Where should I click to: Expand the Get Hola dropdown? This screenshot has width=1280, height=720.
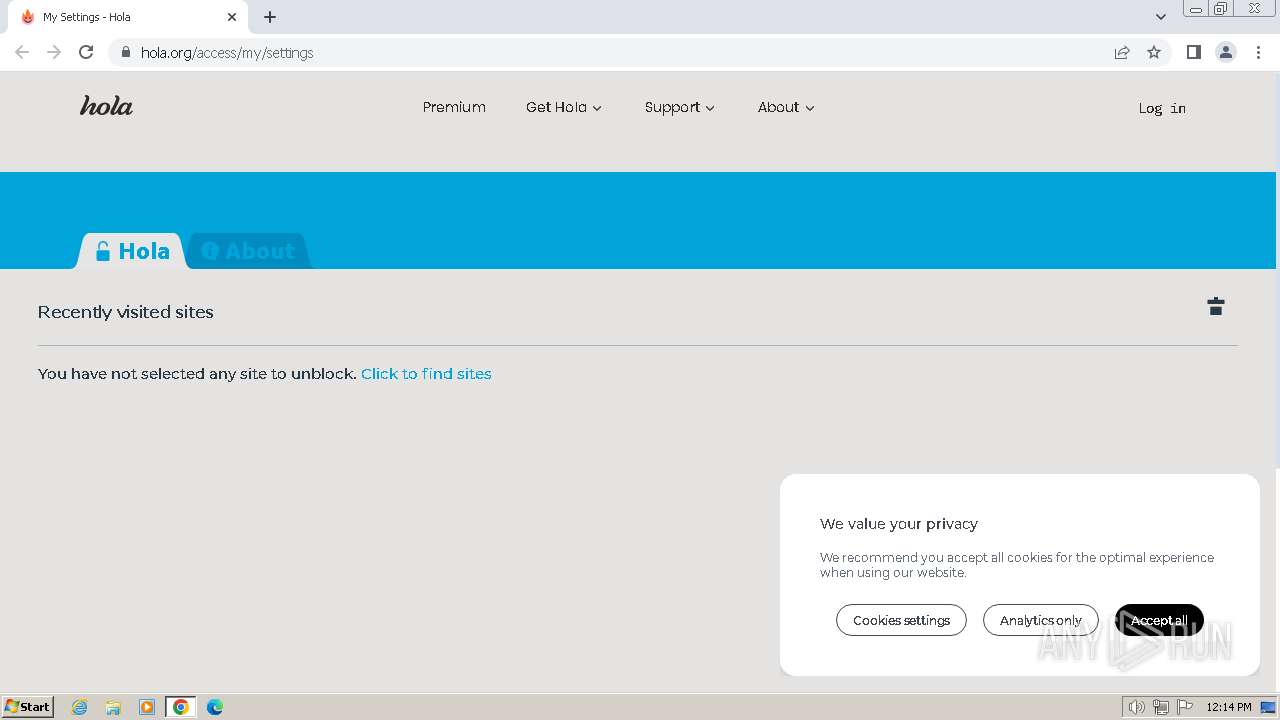pos(564,107)
